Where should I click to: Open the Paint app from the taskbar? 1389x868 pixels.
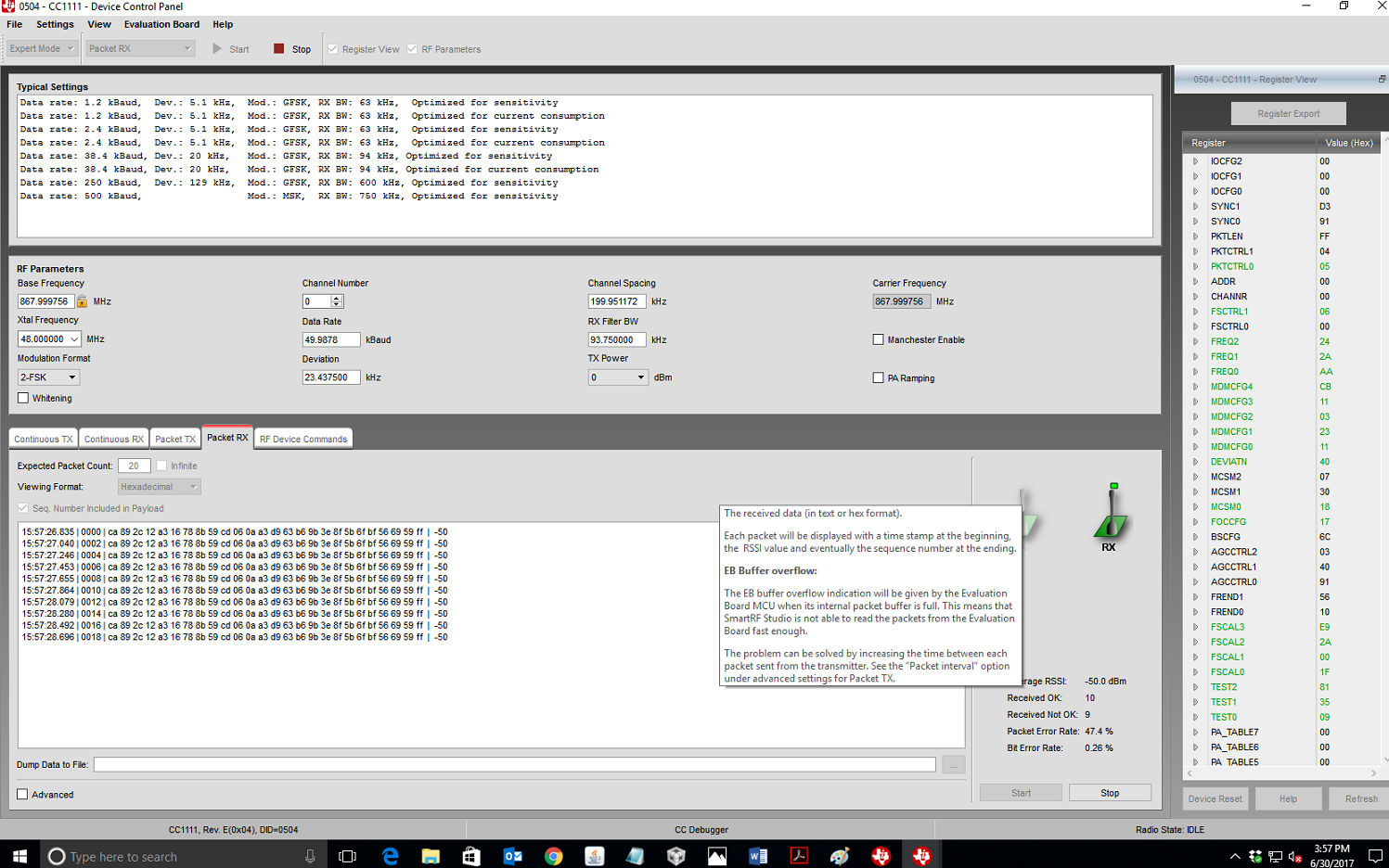[x=840, y=856]
